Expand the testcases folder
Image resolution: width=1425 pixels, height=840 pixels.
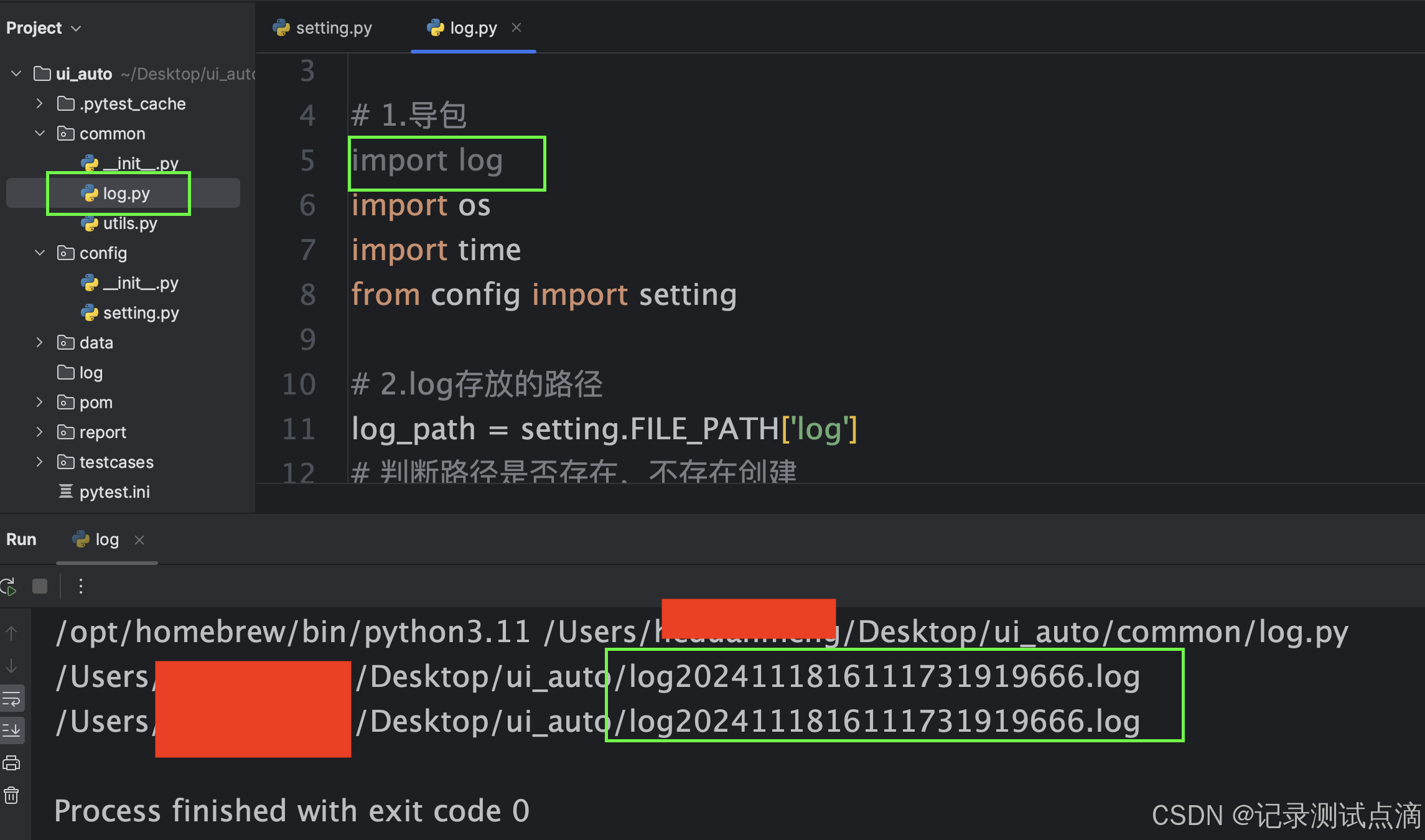[x=39, y=462]
